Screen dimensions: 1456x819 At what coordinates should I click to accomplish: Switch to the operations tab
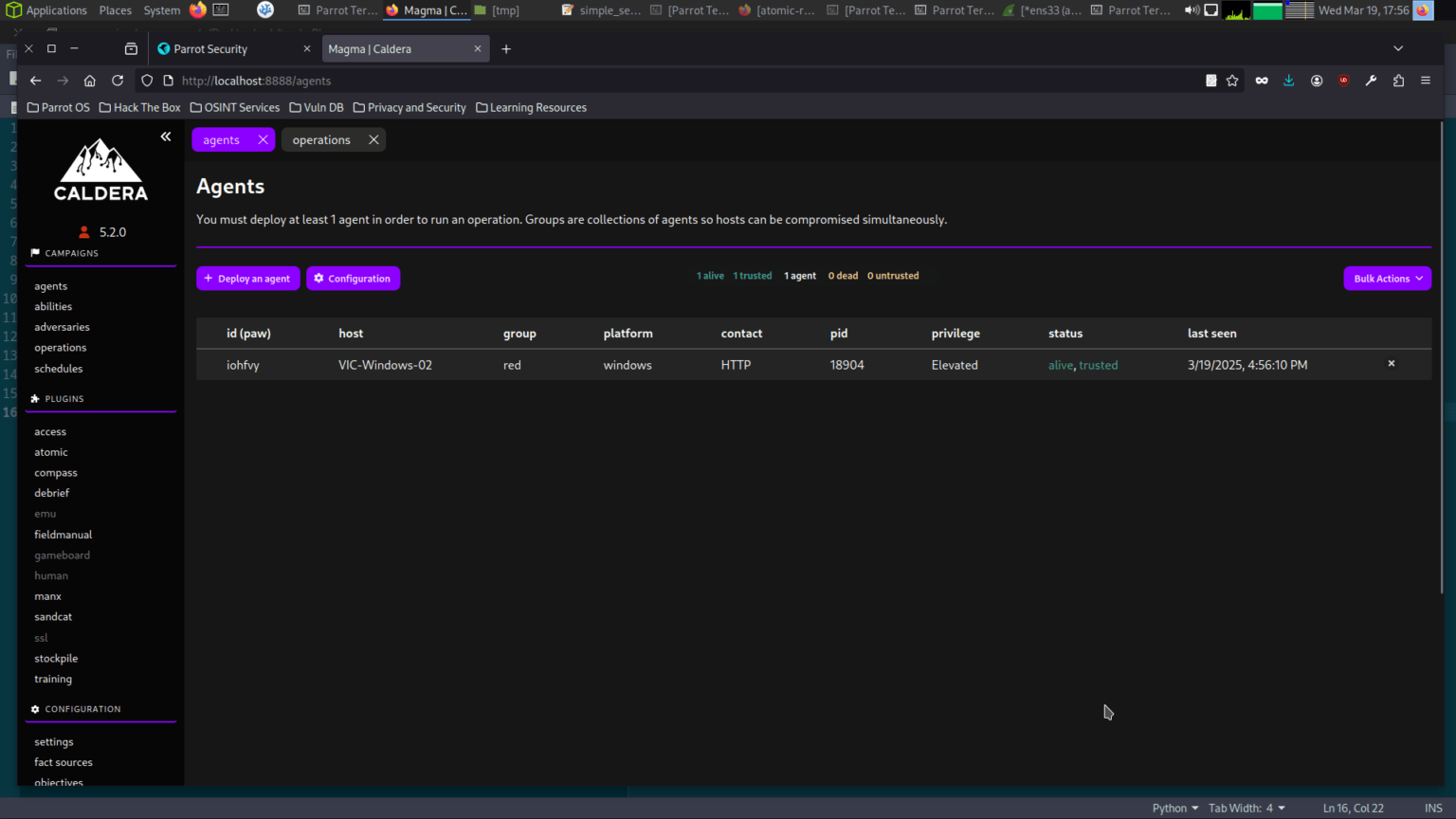[x=321, y=139]
